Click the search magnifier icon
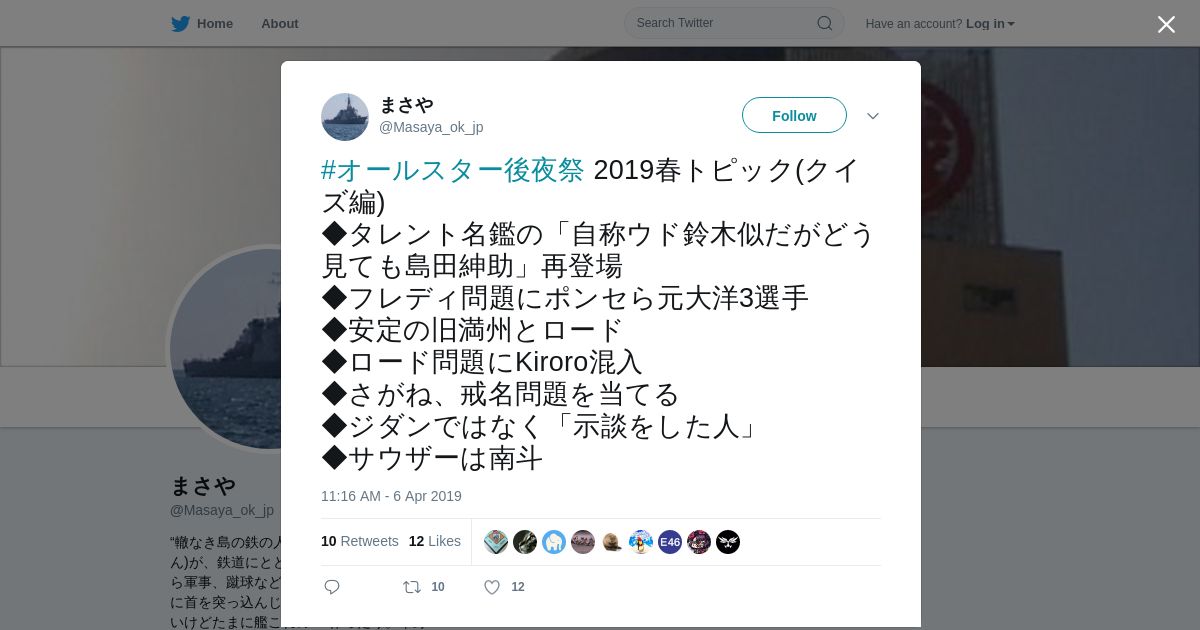 825,23
